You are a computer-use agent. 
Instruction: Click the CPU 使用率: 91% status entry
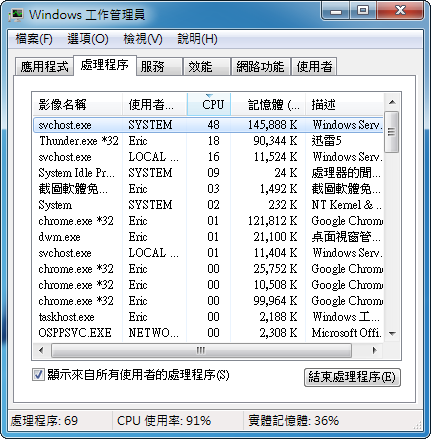(x=164, y=421)
